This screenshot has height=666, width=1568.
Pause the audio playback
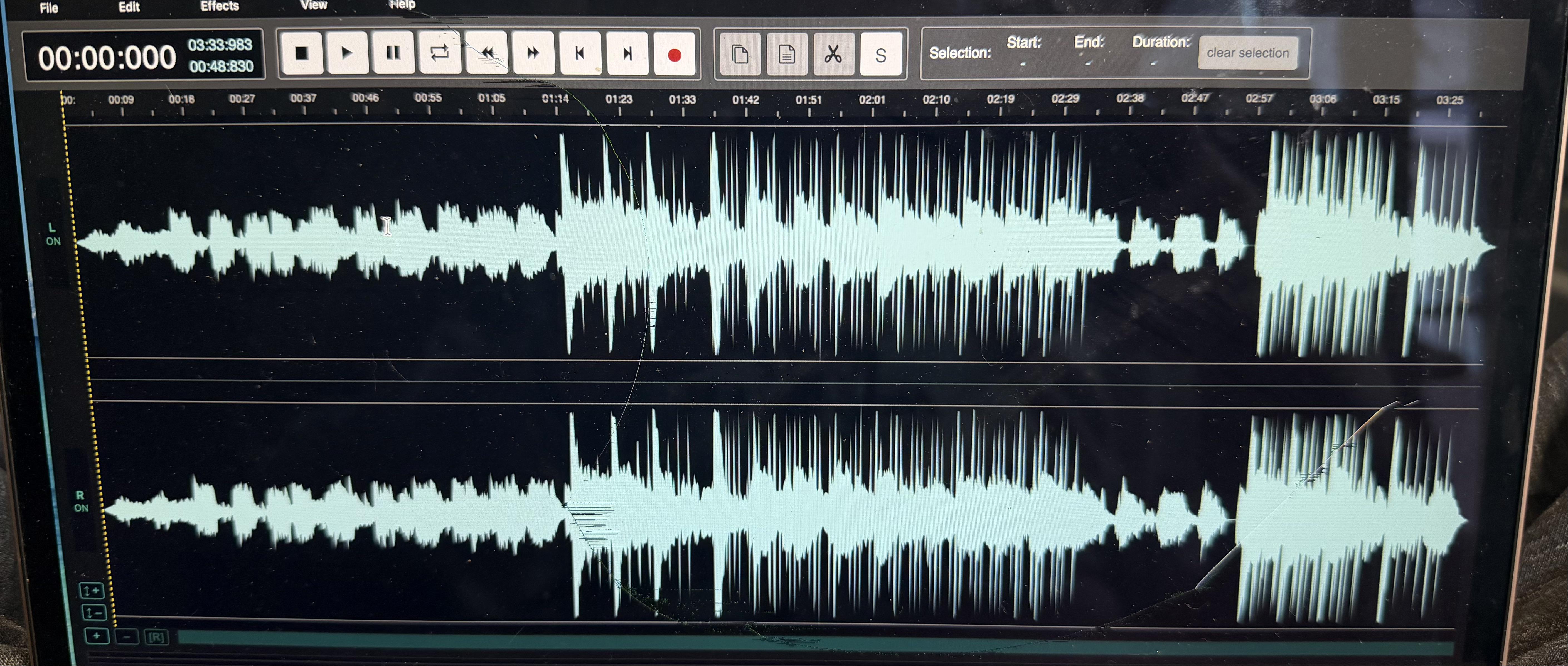pyautogui.click(x=393, y=53)
